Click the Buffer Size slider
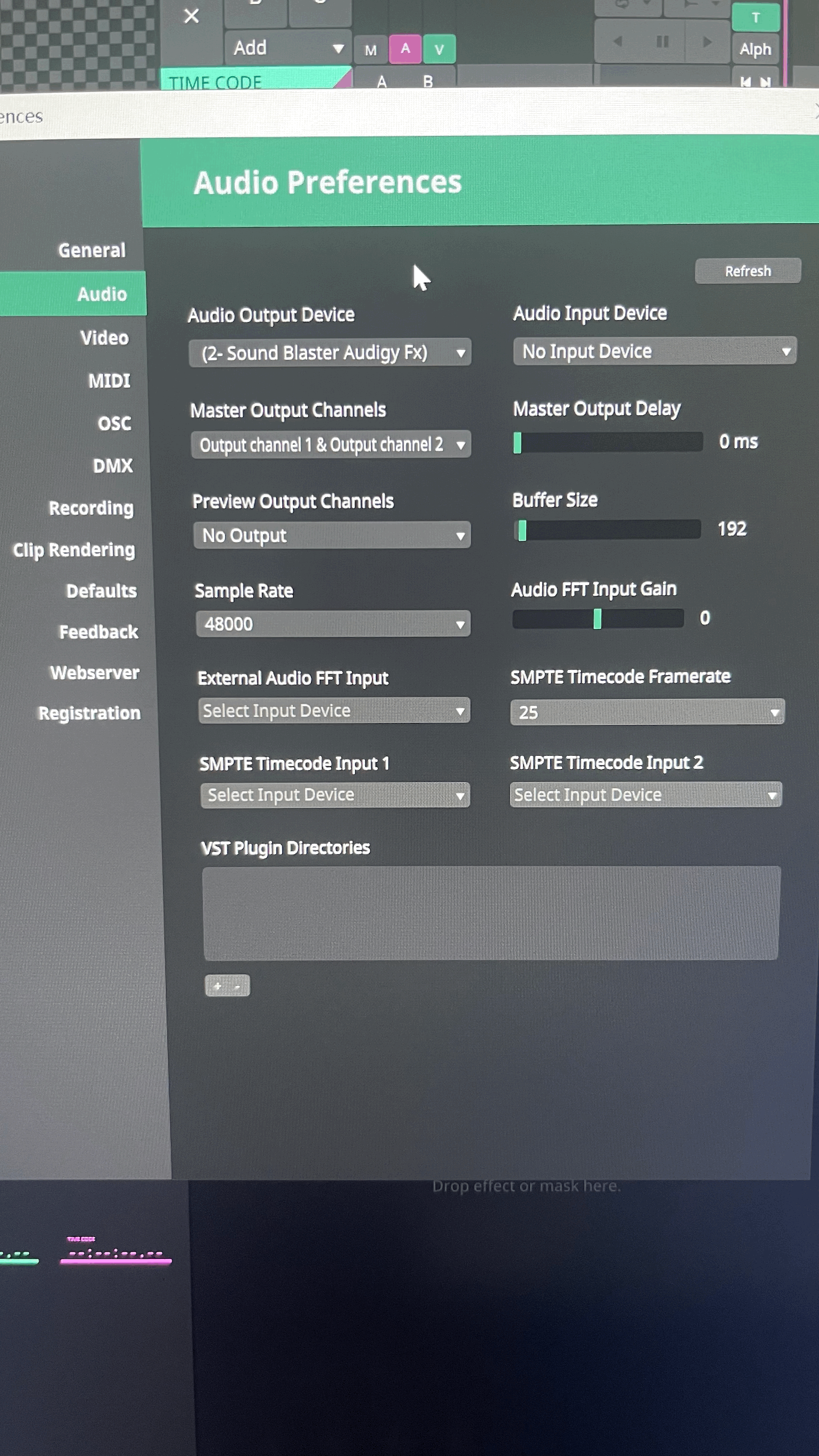The height and width of the screenshot is (1456, 819). pyautogui.click(x=607, y=529)
